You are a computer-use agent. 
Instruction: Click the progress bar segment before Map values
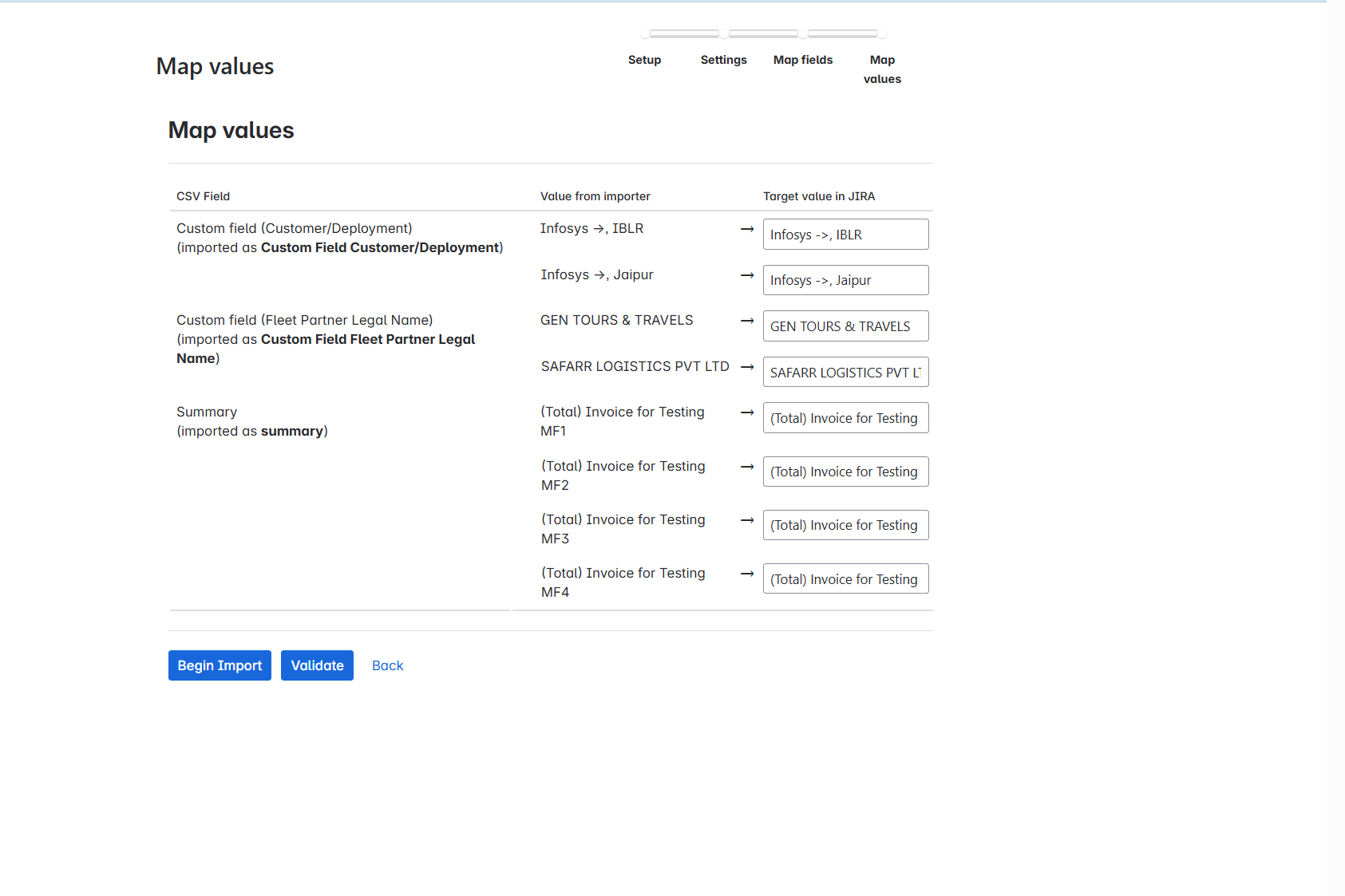(x=844, y=34)
